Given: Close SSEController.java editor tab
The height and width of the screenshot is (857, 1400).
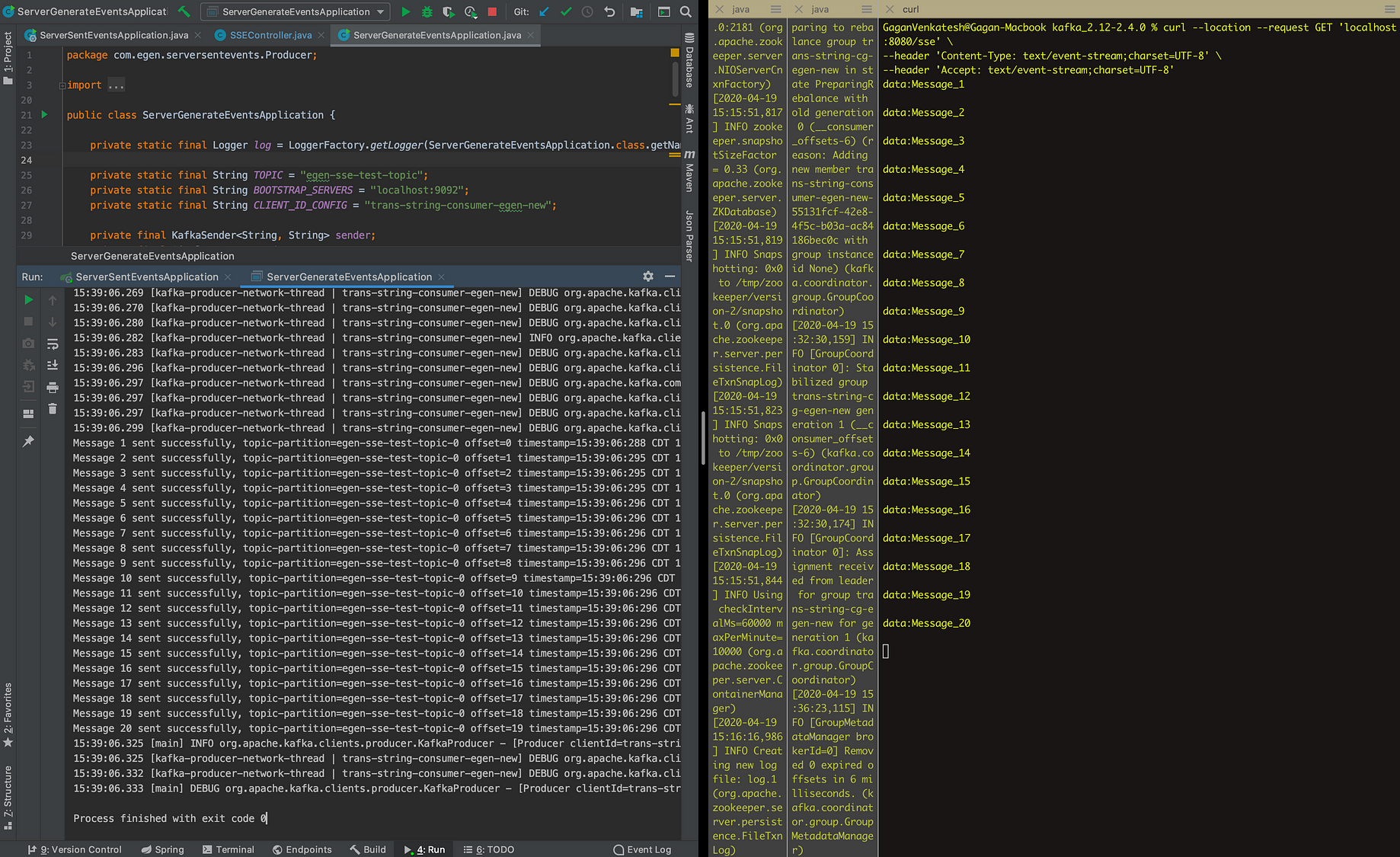Looking at the screenshot, I should point(321,35).
